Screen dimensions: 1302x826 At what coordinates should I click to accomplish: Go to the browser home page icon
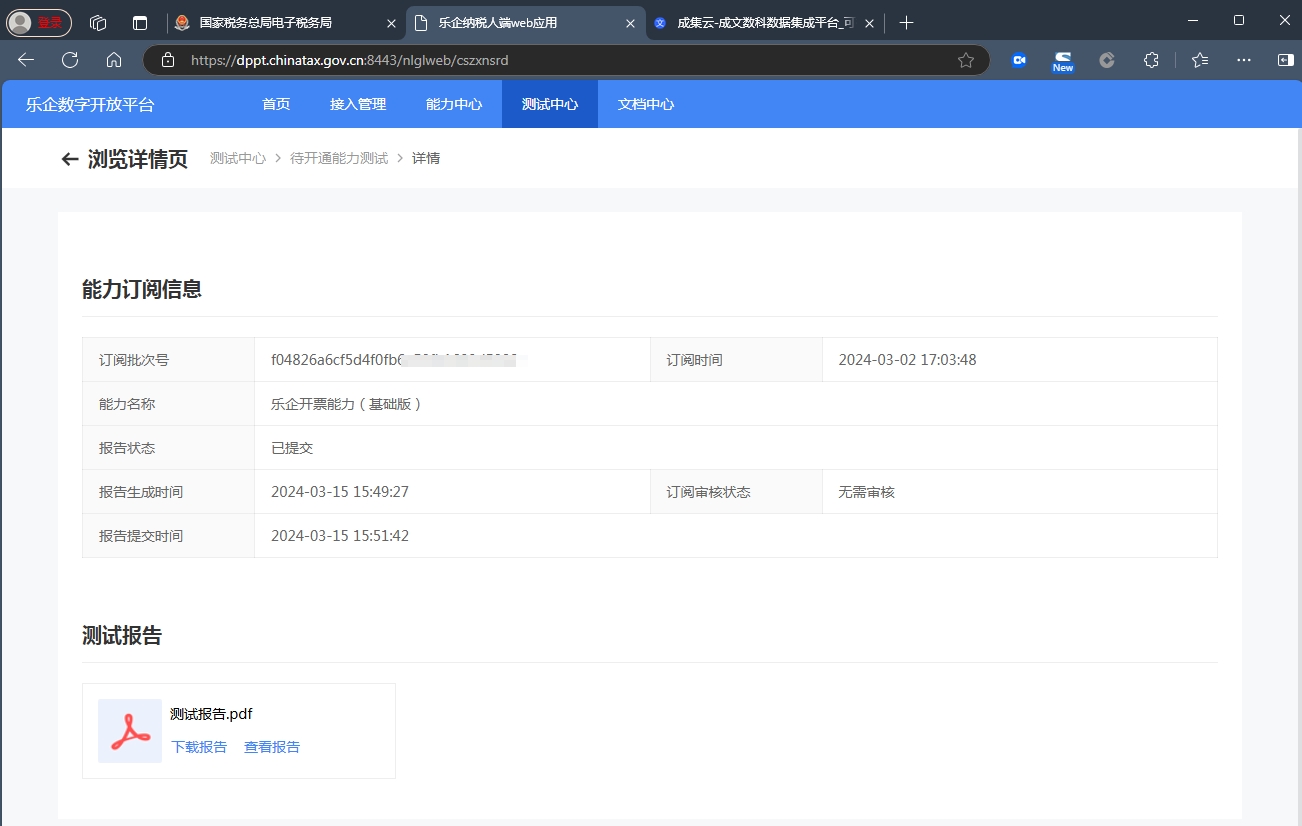[114, 60]
